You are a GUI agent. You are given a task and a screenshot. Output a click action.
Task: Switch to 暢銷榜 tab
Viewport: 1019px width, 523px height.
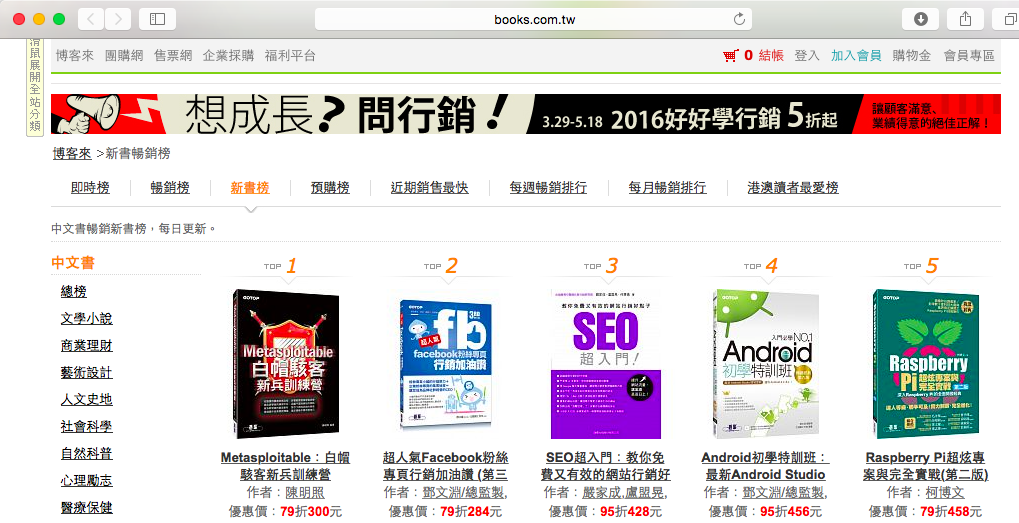coord(170,188)
